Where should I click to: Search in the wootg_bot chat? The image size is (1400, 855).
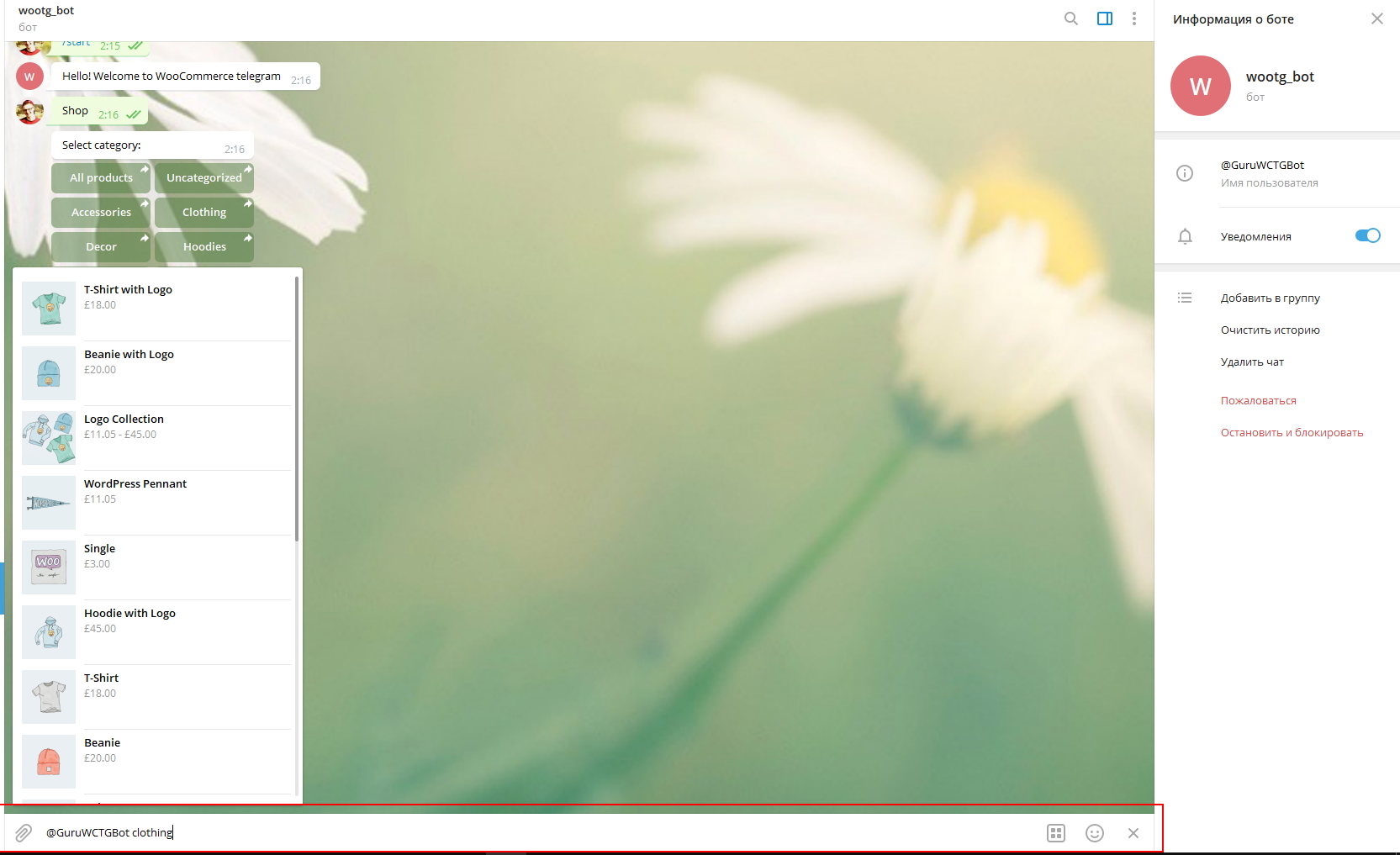pos(1070,18)
